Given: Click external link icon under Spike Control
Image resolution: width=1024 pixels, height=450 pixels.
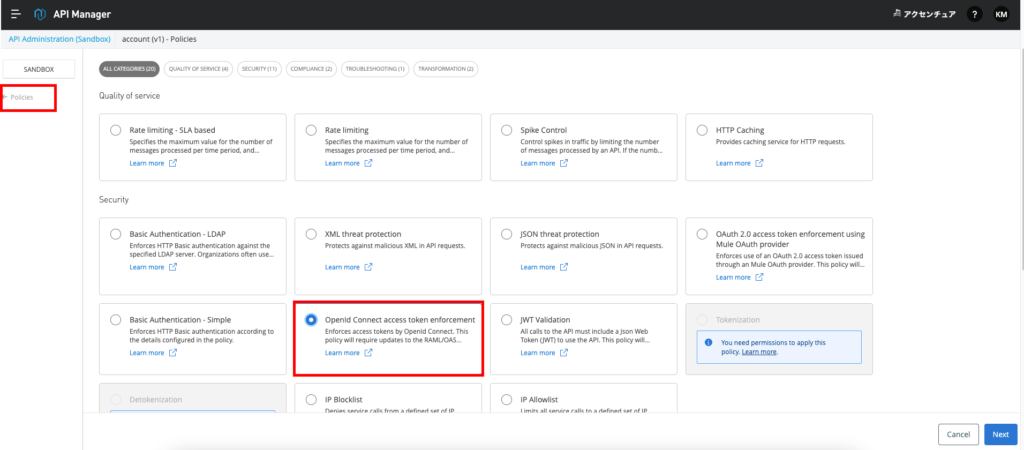Looking at the screenshot, I should point(563,163).
